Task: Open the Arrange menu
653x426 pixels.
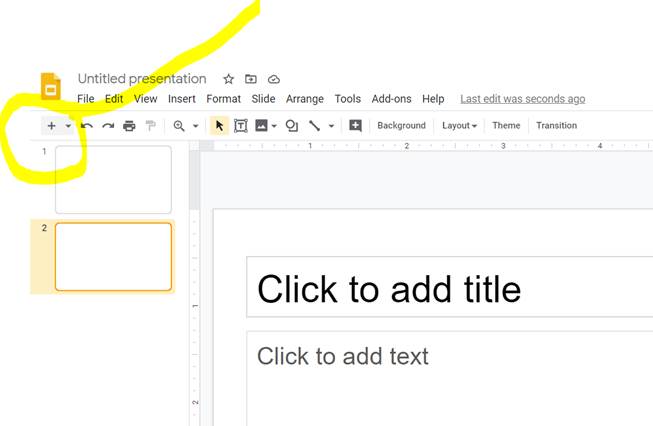Action: coord(305,99)
